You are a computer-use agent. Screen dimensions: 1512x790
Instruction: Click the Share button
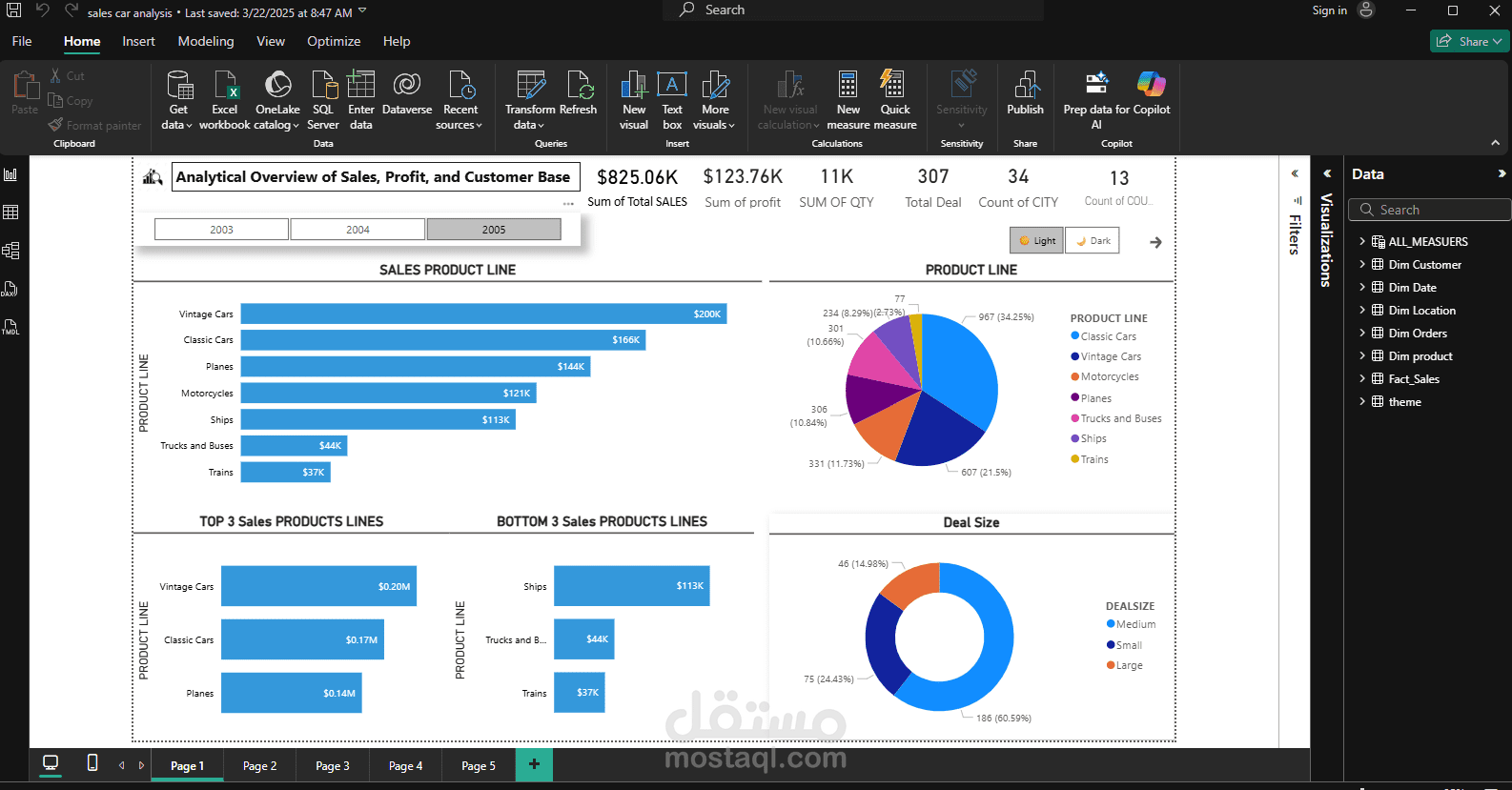tap(1469, 41)
